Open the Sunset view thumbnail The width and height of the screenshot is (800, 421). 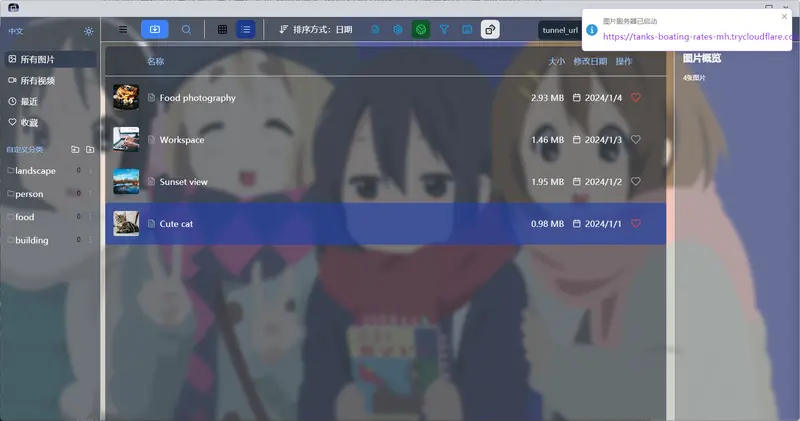126,181
